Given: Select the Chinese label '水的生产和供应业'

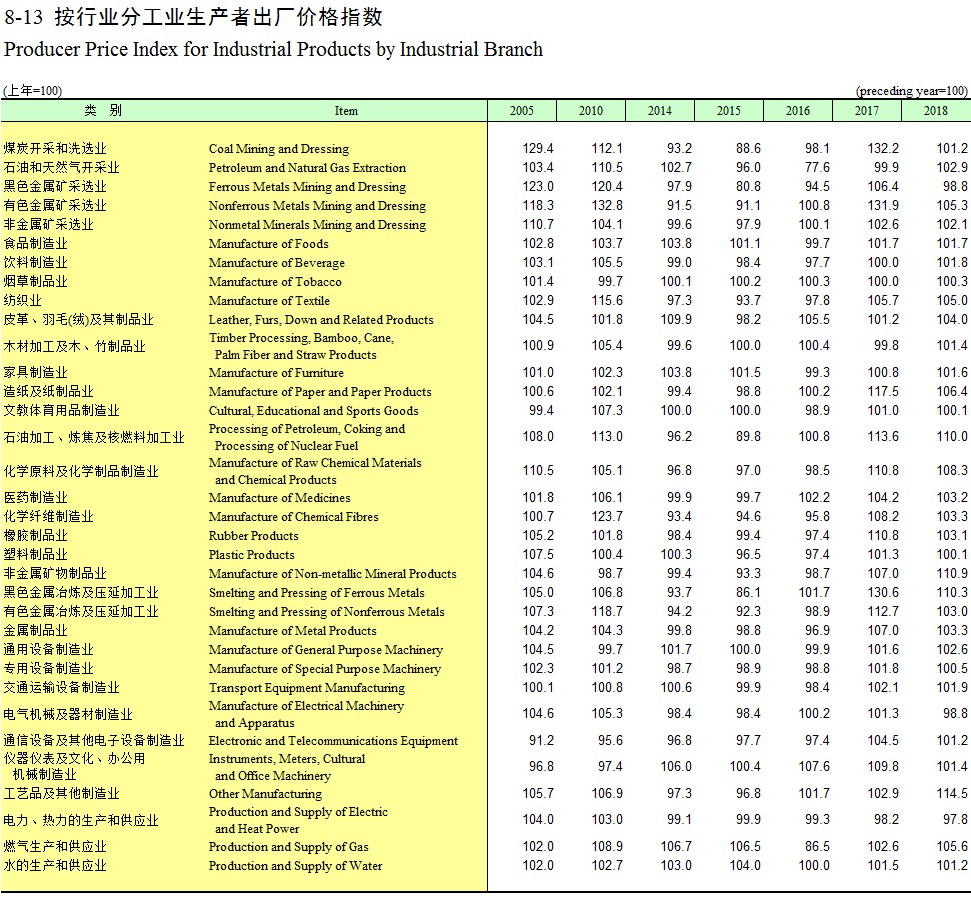Looking at the screenshot, I should [x=55, y=866].
